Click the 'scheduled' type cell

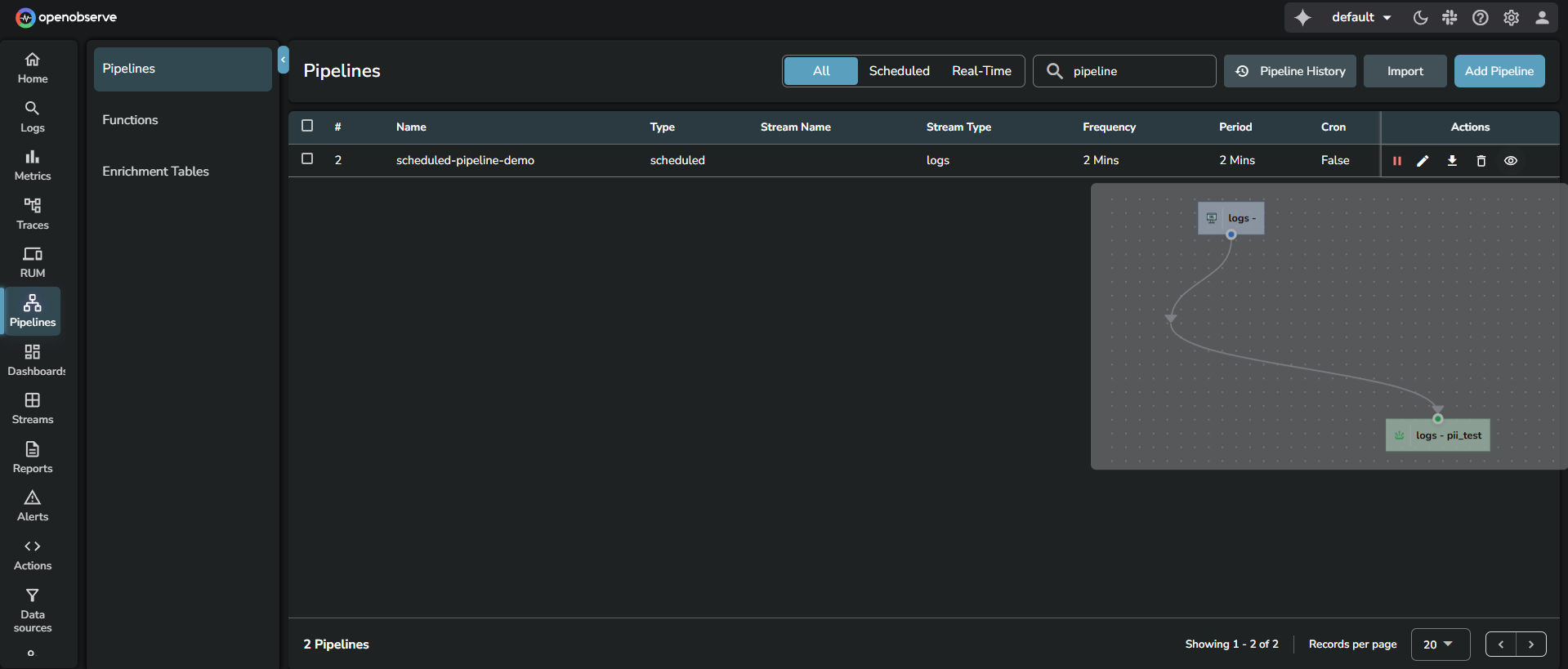tap(677, 160)
